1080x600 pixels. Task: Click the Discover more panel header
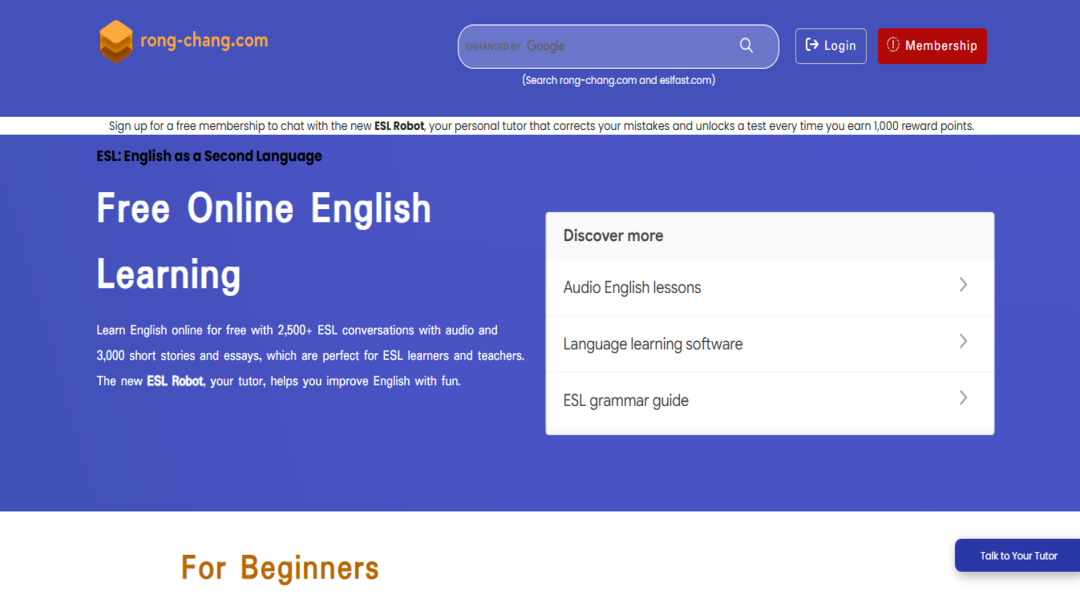613,236
